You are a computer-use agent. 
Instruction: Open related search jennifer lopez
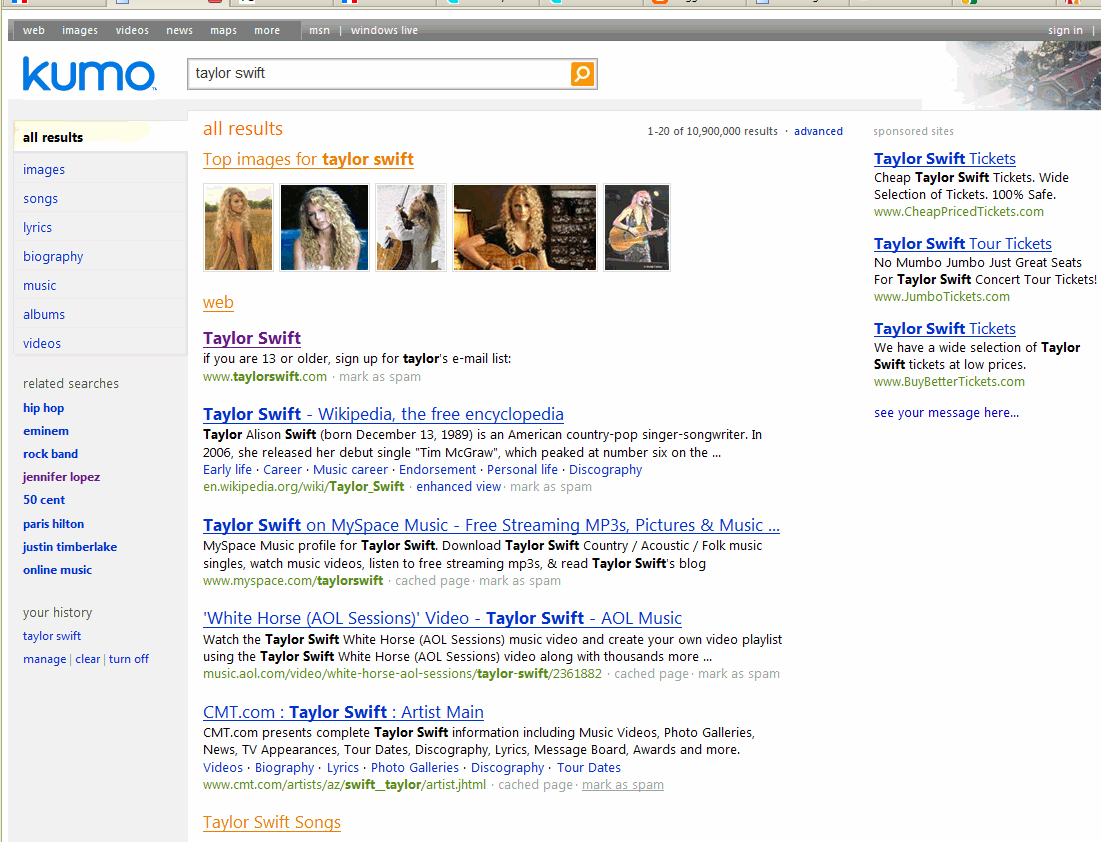click(61, 477)
